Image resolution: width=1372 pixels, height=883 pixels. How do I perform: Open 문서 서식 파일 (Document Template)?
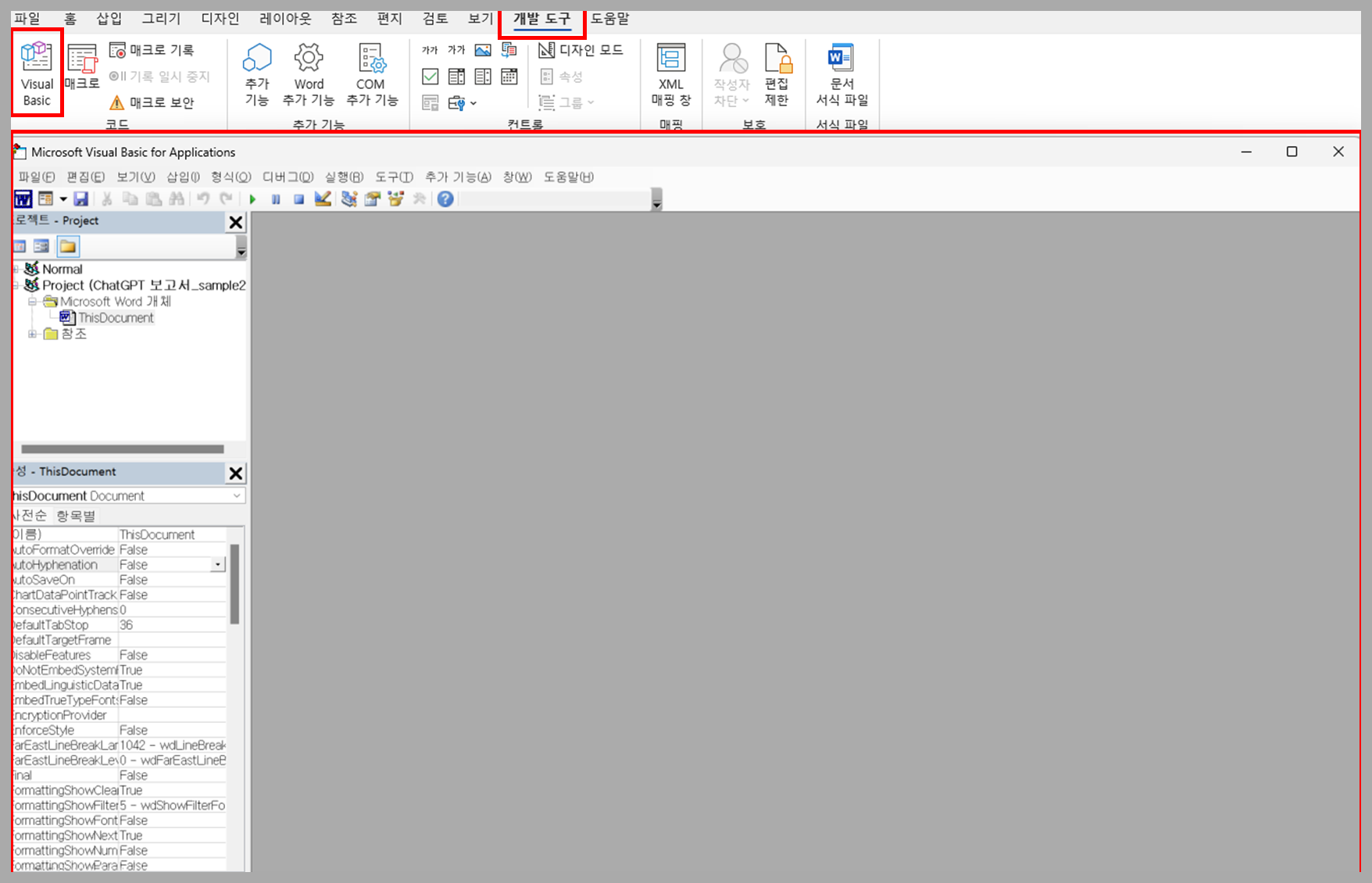click(x=841, y=74)
